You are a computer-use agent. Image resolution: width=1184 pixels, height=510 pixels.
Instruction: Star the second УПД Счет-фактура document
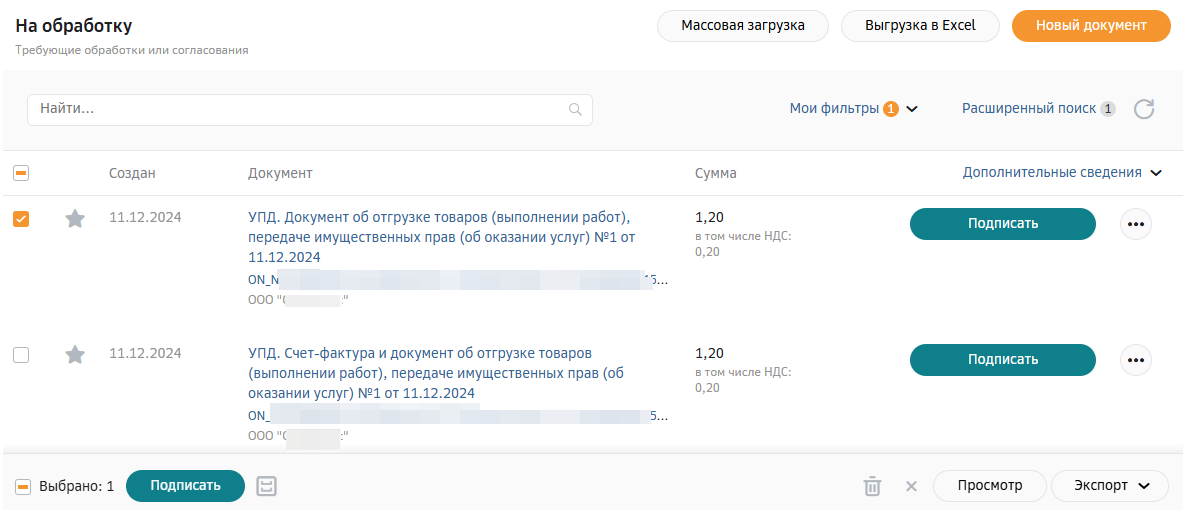75,354
